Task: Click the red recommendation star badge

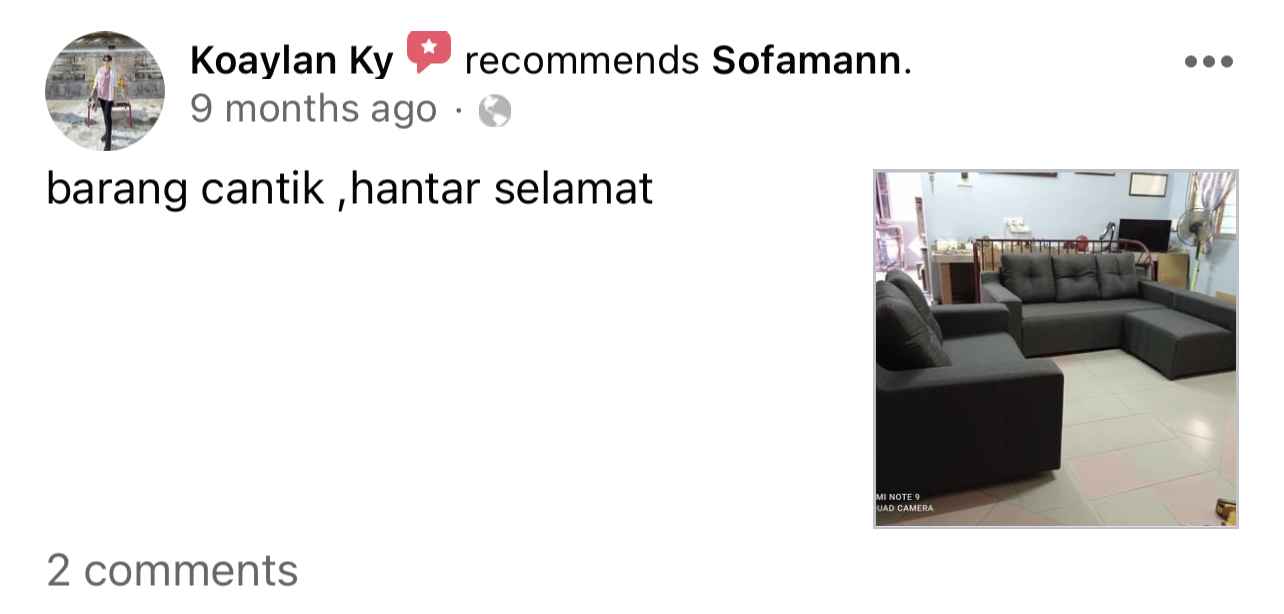Action: 429,52
